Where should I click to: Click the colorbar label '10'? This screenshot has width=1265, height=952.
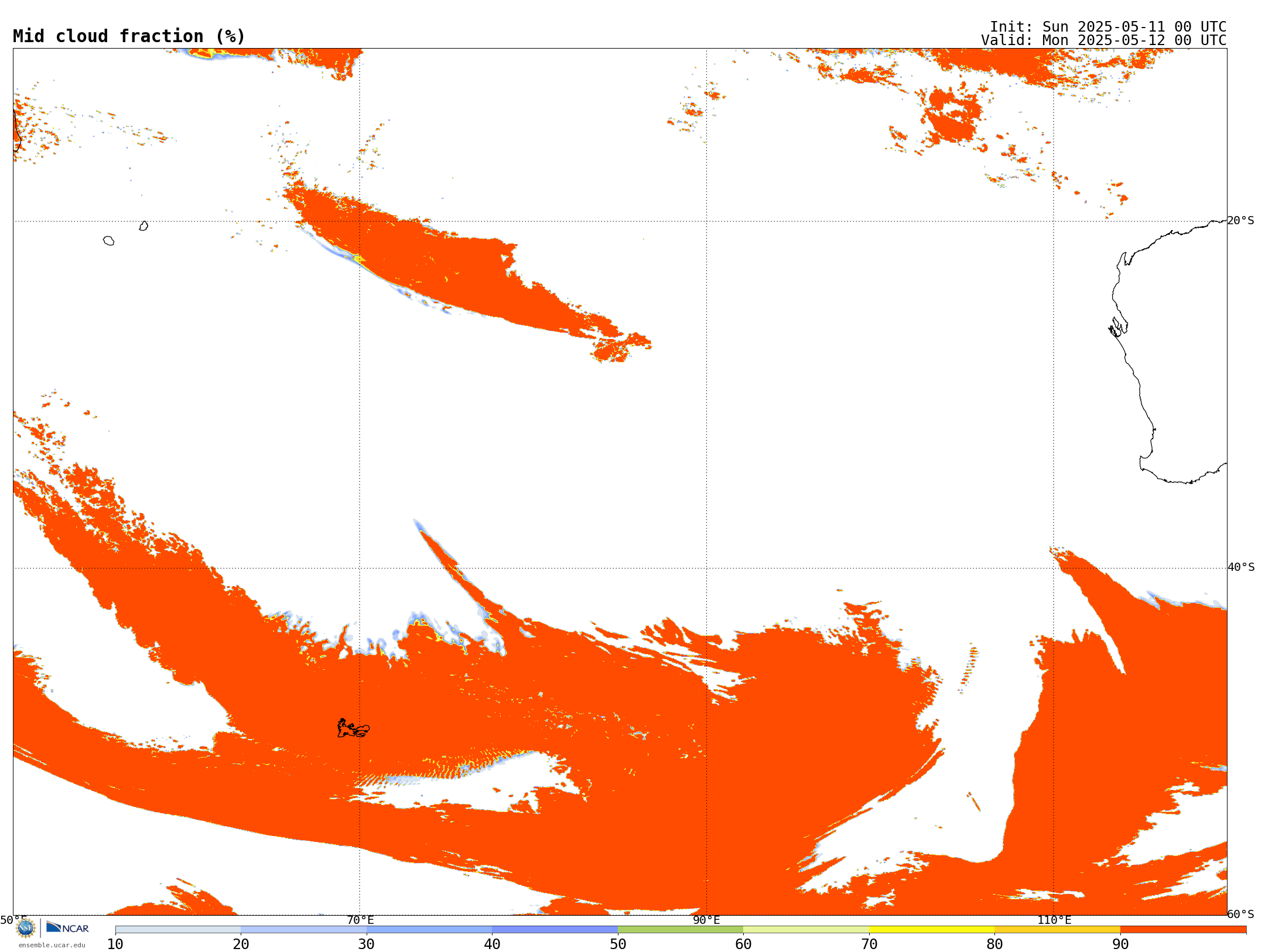[115, 944]
